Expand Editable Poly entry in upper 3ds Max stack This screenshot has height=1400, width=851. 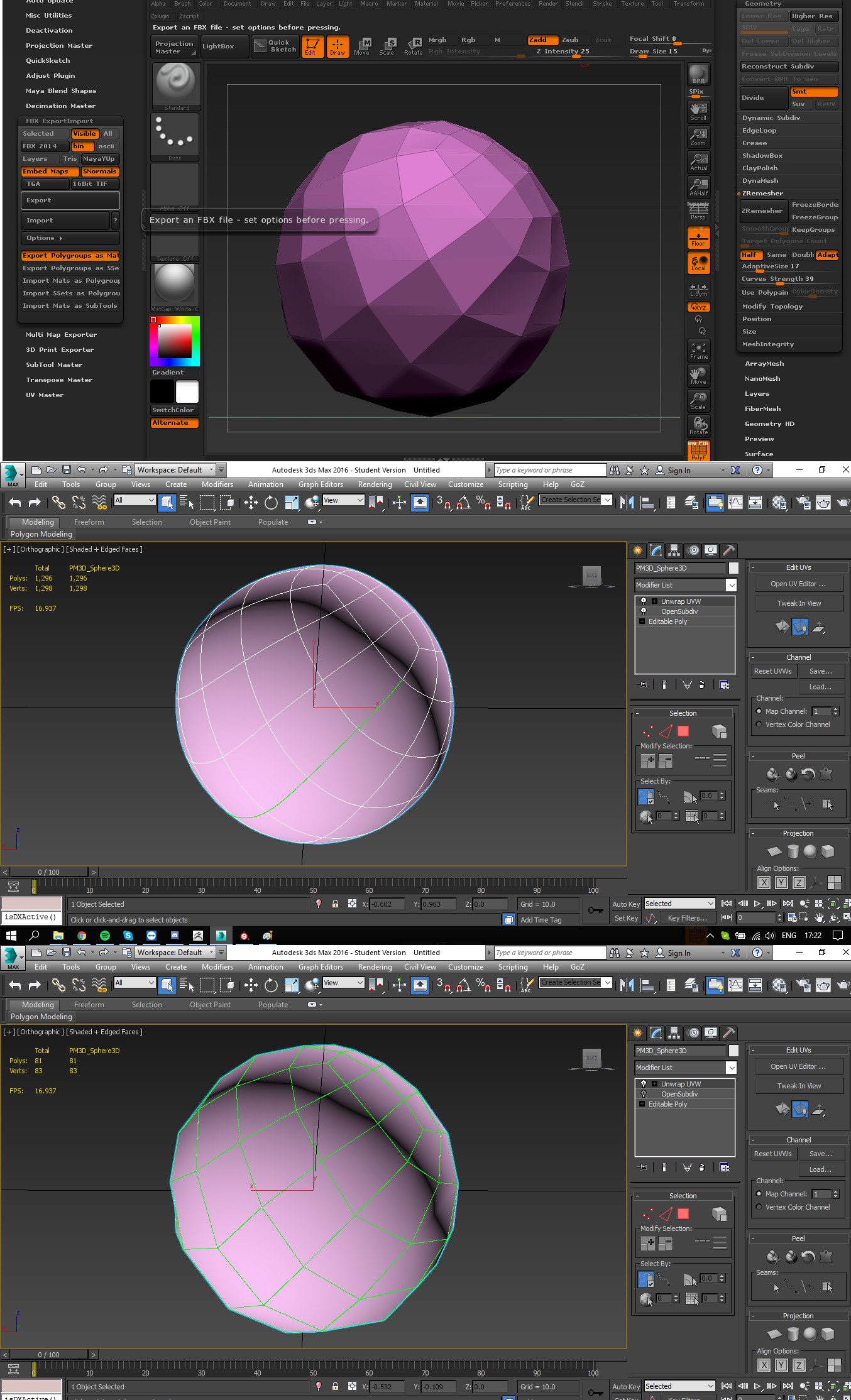click(642, 621)
